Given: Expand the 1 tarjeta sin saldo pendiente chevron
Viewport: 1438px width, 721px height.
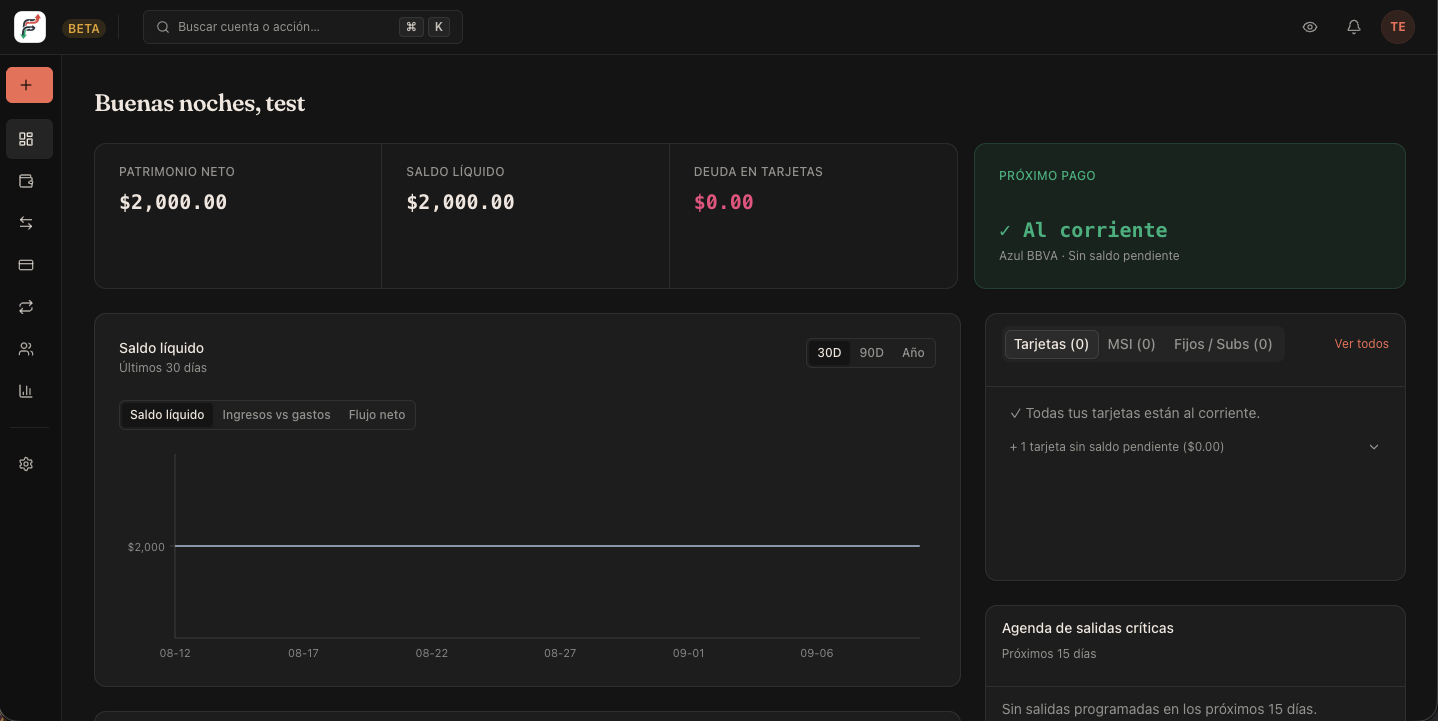Looking at the screenshot, I should pos(1374,447).
